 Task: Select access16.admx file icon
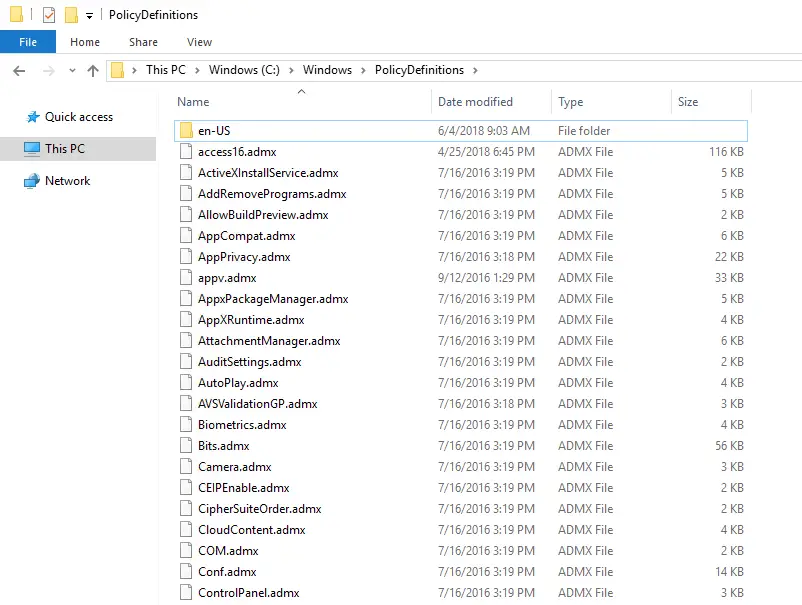pyautogui.click(x=186, y=152)
